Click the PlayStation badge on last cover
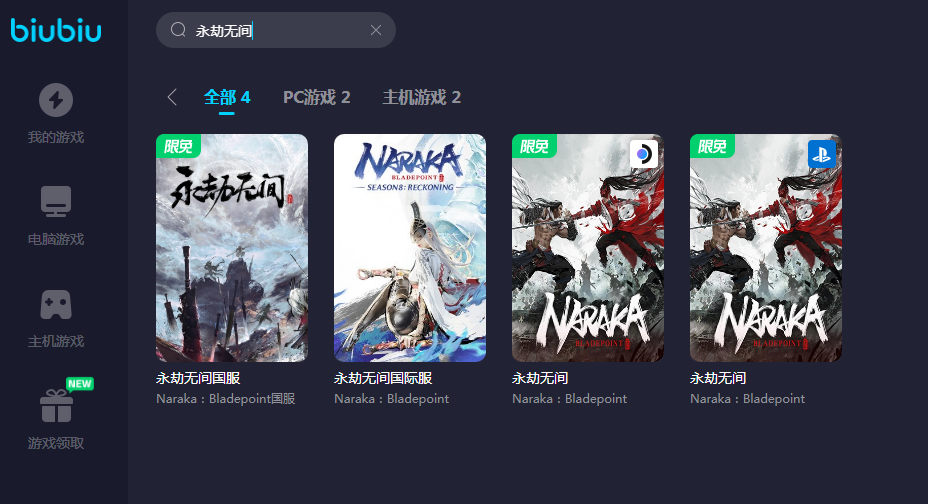Image resolution: width=928 pixels, height=504 pixels. click(x=821, y=154)
